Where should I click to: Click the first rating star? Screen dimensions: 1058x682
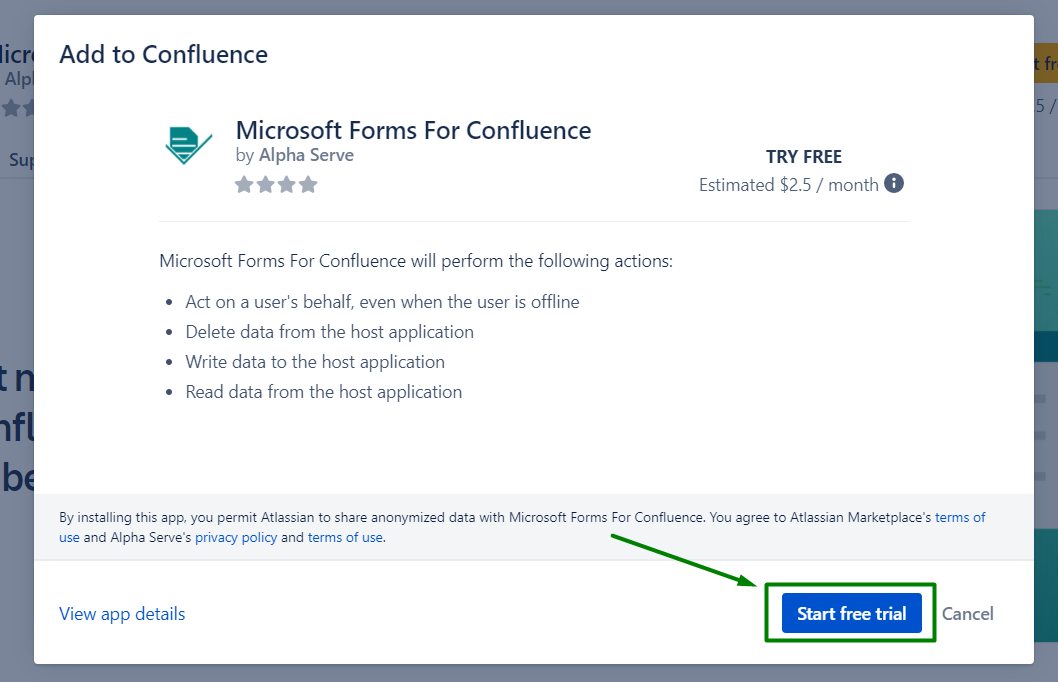pos(244,184)
